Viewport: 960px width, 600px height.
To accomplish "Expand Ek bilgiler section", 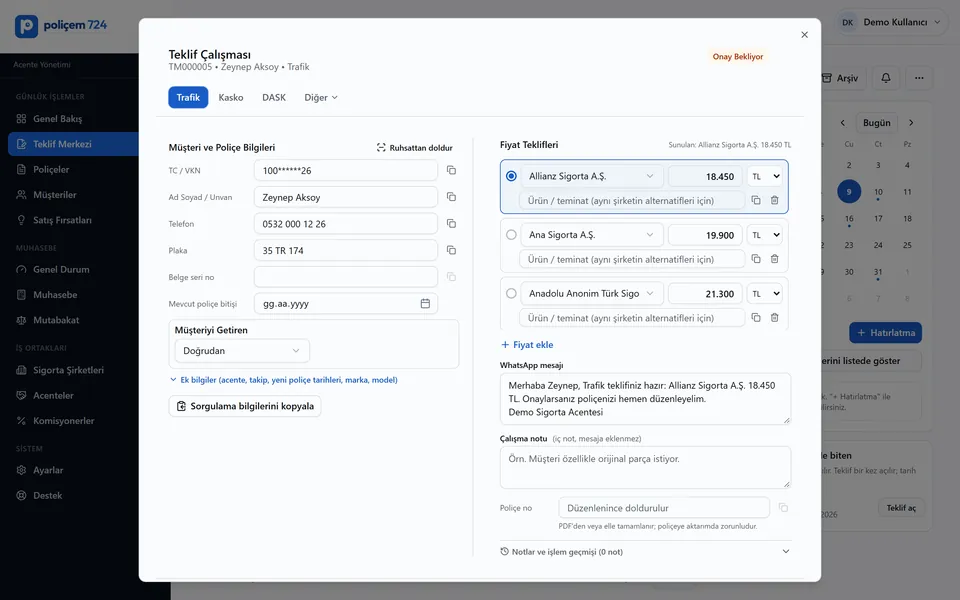I will tap(283, 380).
